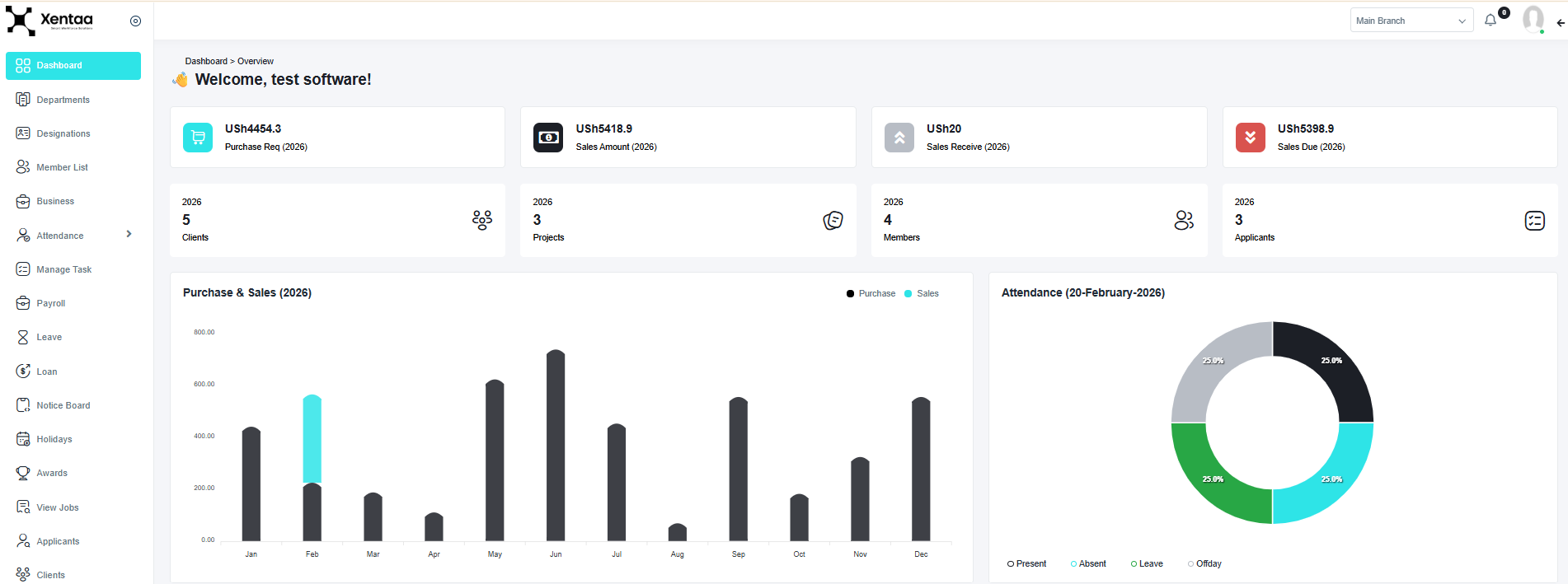Click the Purchase Req cart icon
The width and height of the screenshot is (1568, 584).
point(198,138)
